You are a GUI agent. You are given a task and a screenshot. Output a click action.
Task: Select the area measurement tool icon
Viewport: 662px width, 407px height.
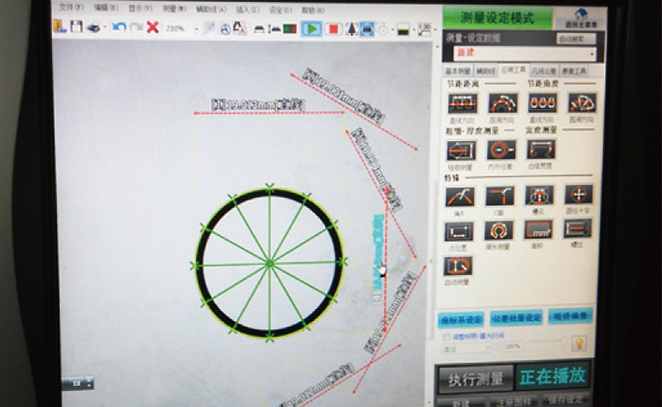point(539,229)
